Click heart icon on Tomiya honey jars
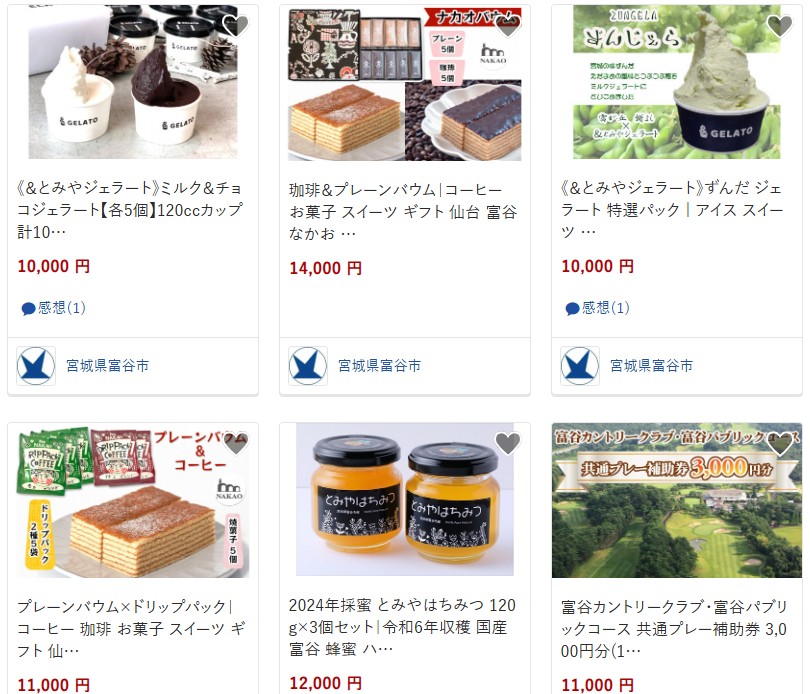The image size is (810, 694). click(508, 443)
